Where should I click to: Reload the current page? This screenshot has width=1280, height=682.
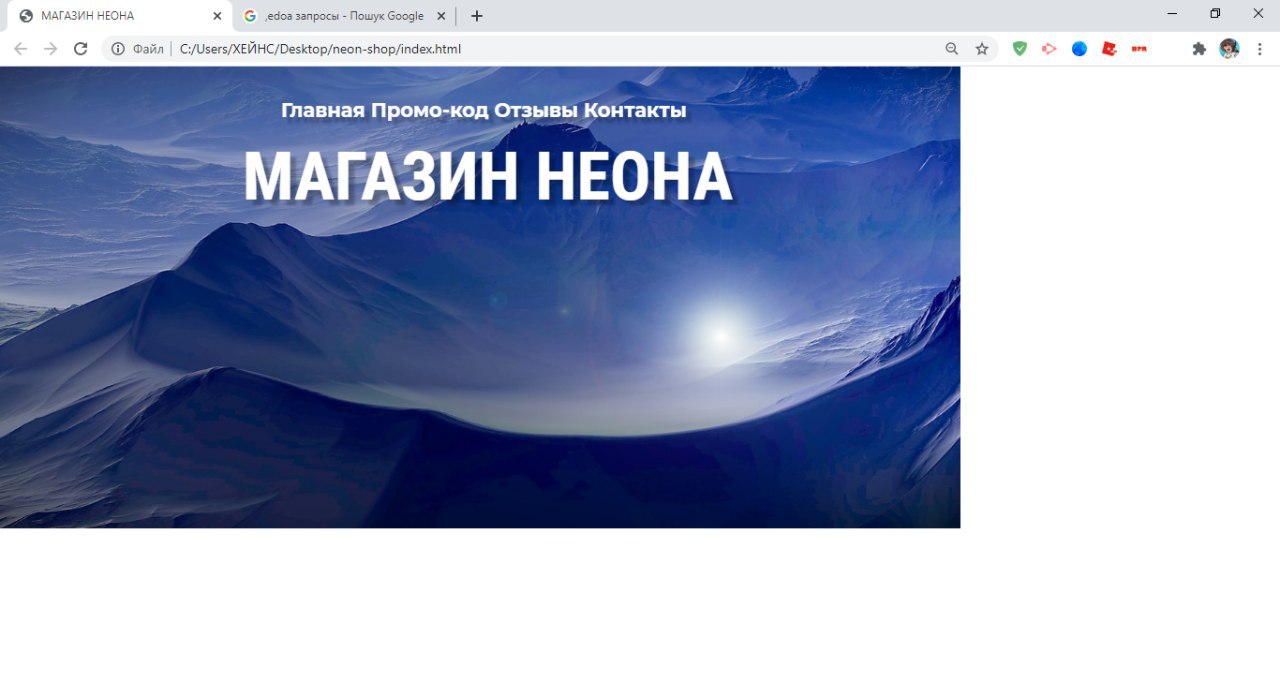81,48
